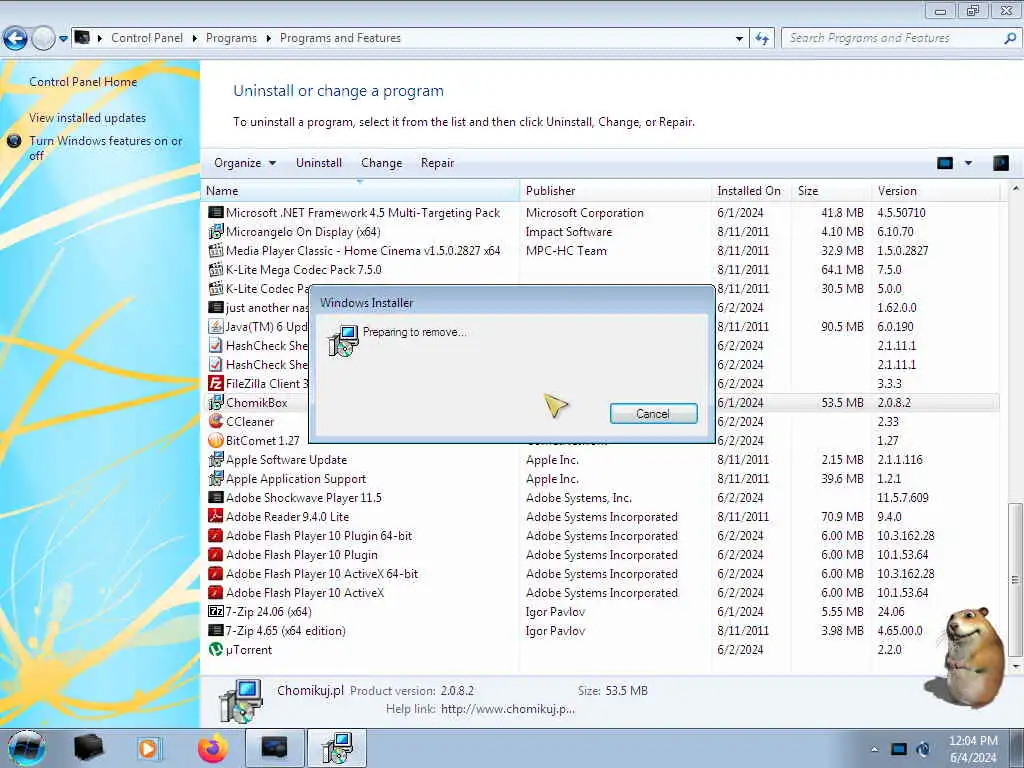This screenshot has width=1024, height=768.
Task: Expand the Organize dropdown menu
Action: point(245,163)
